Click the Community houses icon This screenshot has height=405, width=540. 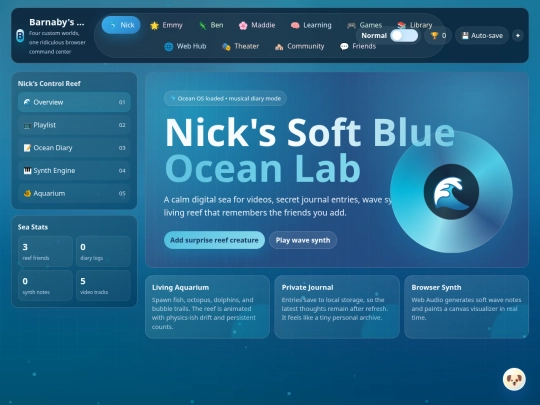(279, 46)
